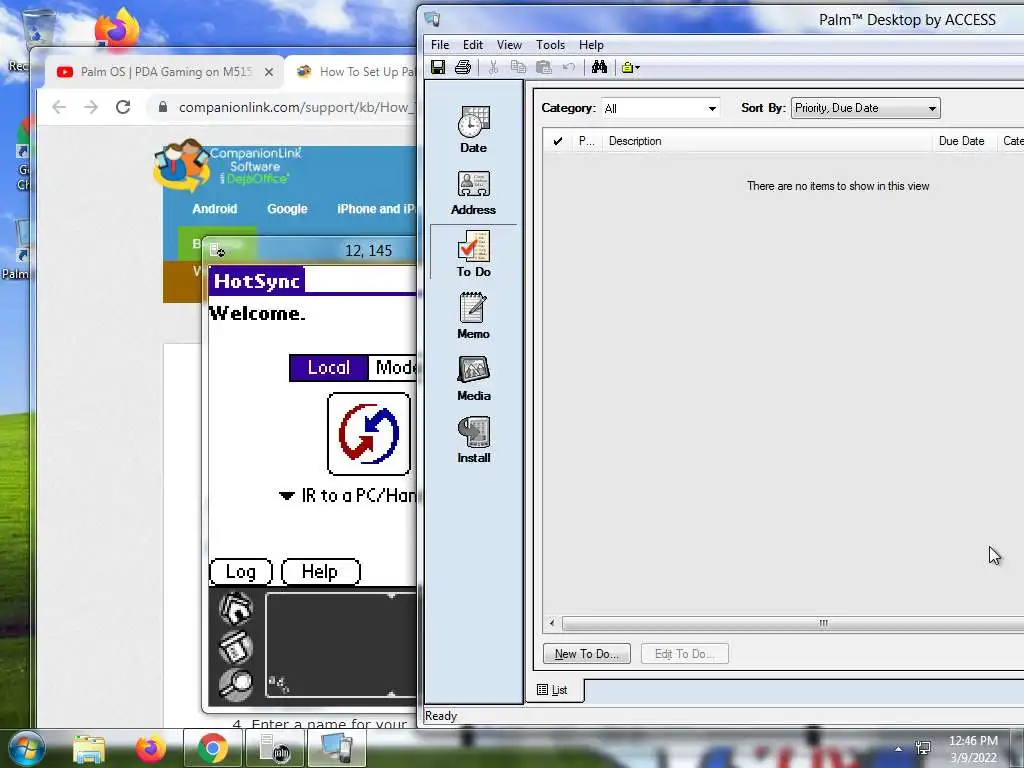Image resolution: width=1024 pixels, height=768 pixels.
Task: Open the Android link on CompanionLink
Action: tap(214, 209)
